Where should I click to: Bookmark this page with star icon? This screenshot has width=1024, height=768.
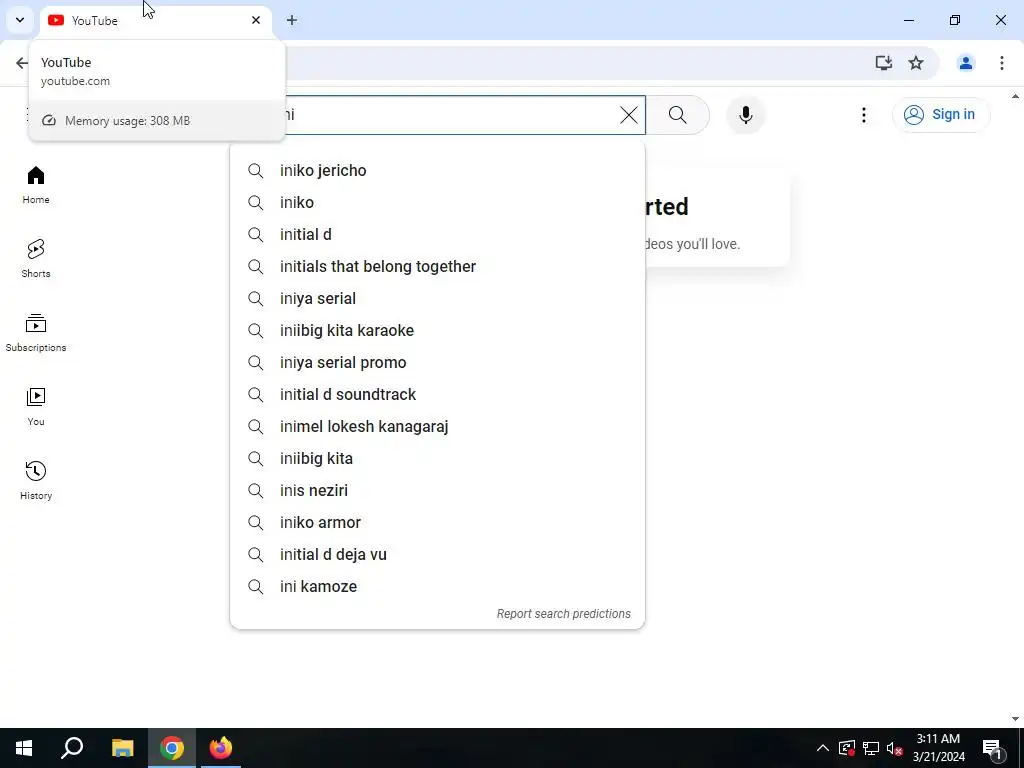[x=916, y=63]
